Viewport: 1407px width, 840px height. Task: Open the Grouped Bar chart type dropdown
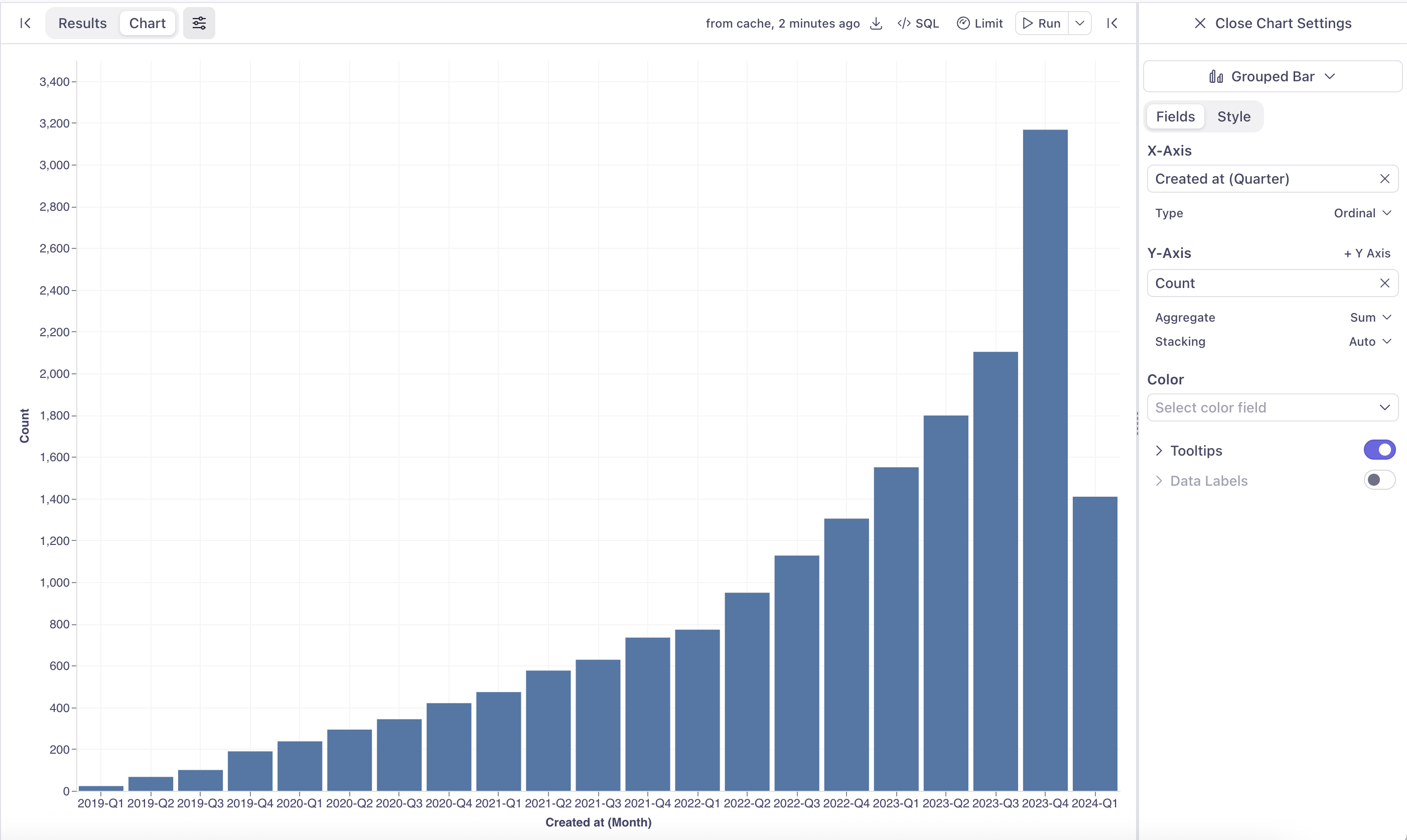[1272, 76]
